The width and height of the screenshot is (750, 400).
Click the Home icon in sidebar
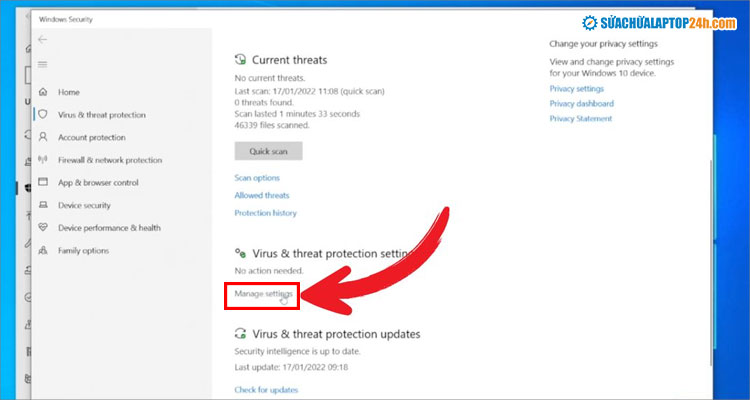tap(42, 92)
